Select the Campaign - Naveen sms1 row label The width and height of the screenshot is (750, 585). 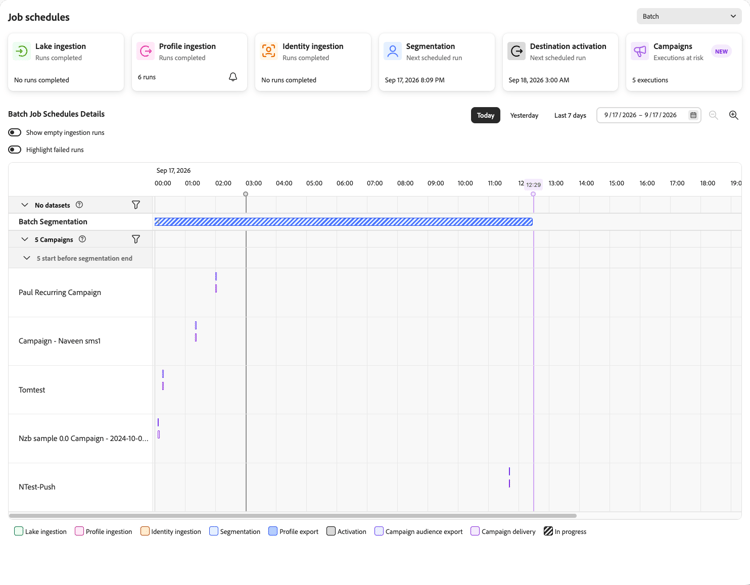tap(59, 341)
